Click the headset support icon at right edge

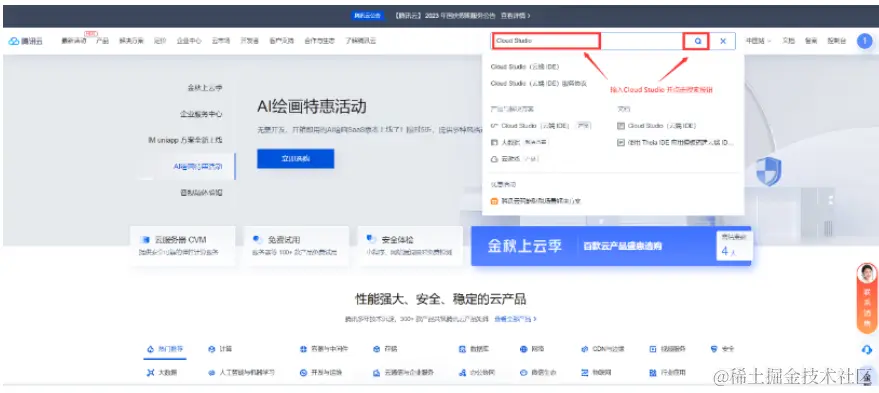pos(867,350)
